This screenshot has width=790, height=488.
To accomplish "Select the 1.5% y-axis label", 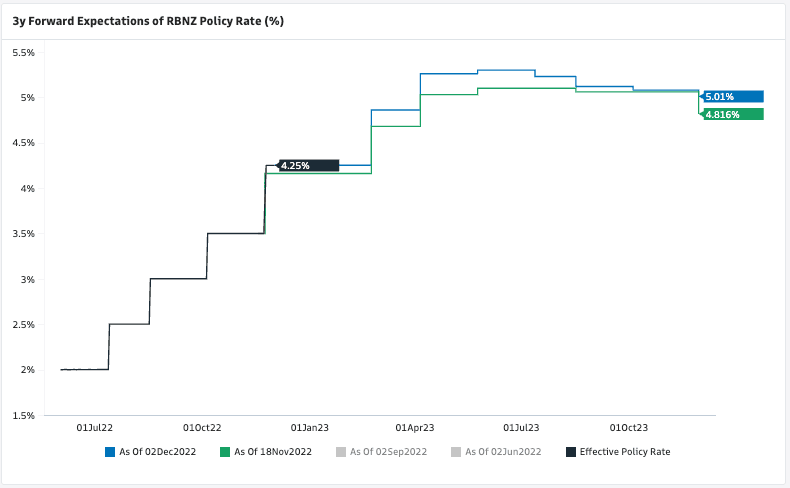I will coord(23,415).
